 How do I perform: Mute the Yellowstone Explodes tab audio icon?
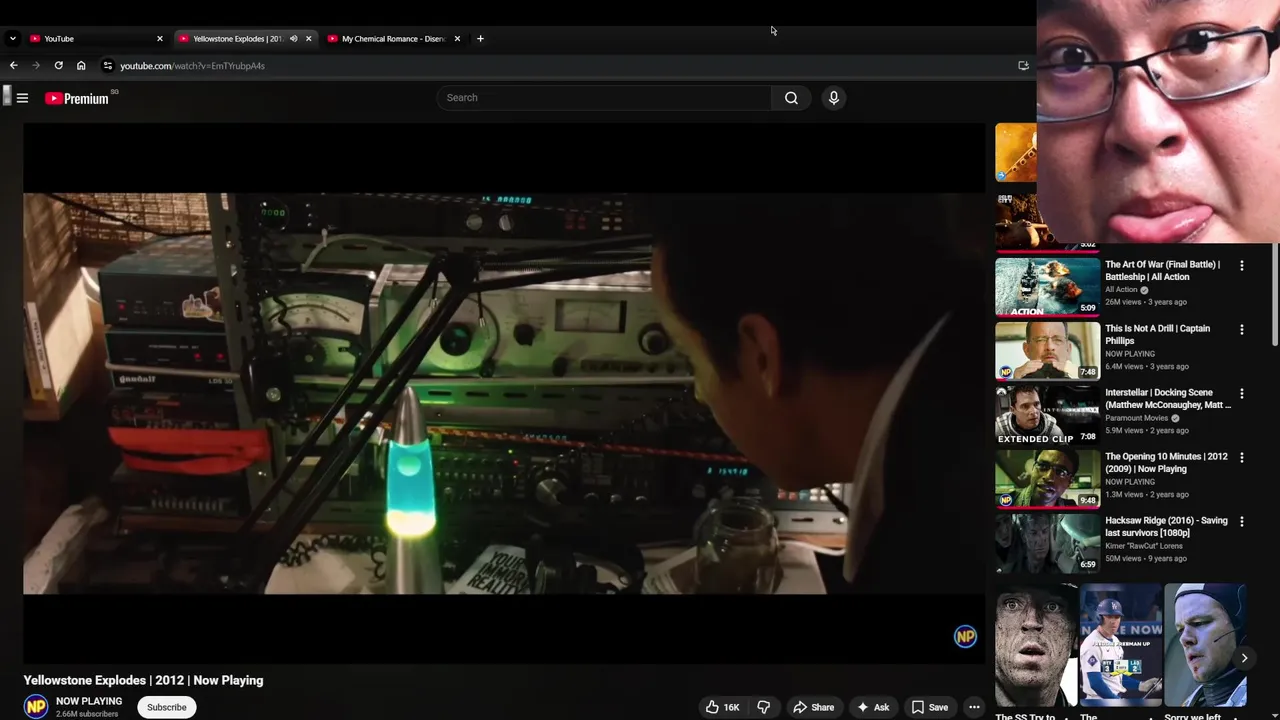293,39
